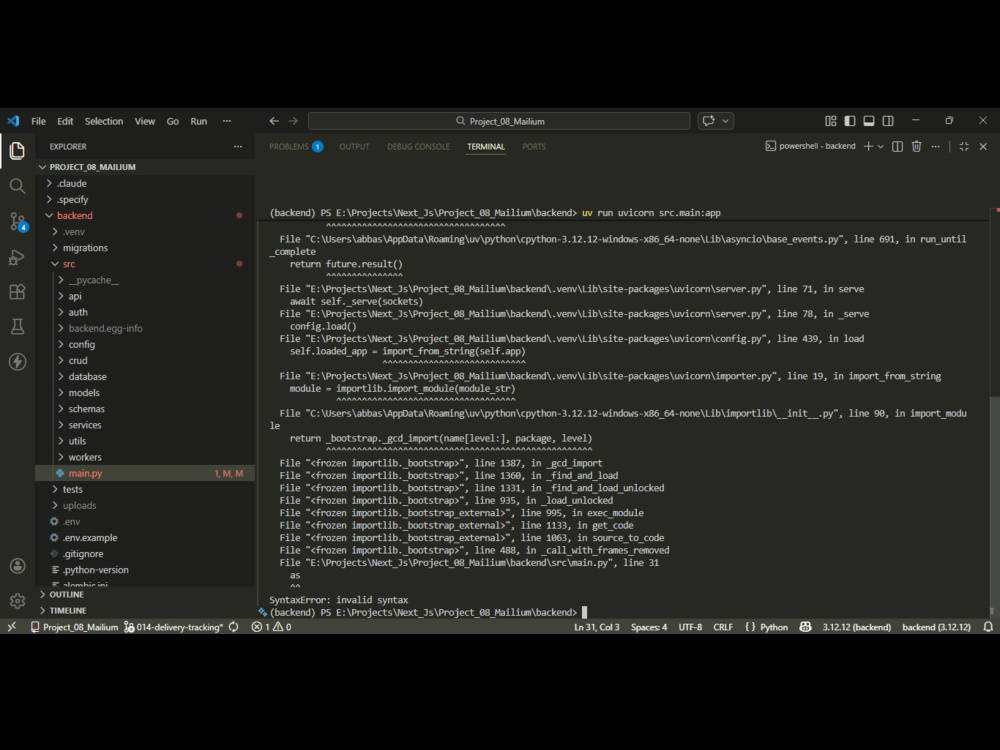The width and height of the screenshot is (1000, 750).
Task: Open the lightning bolt activity bar view
Action: tap(17, 362)
